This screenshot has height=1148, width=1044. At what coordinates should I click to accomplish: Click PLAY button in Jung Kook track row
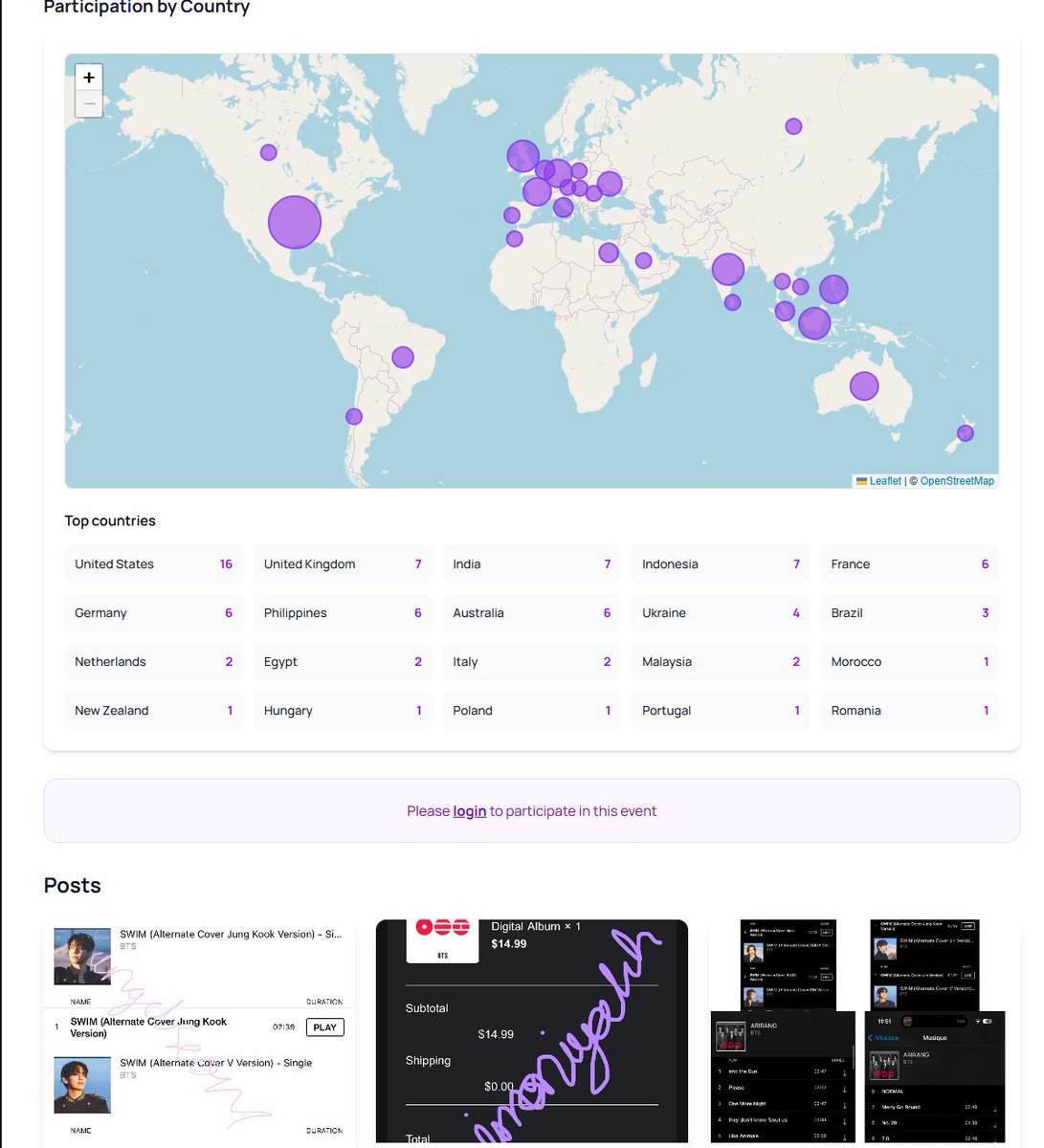pos(325,1027)
